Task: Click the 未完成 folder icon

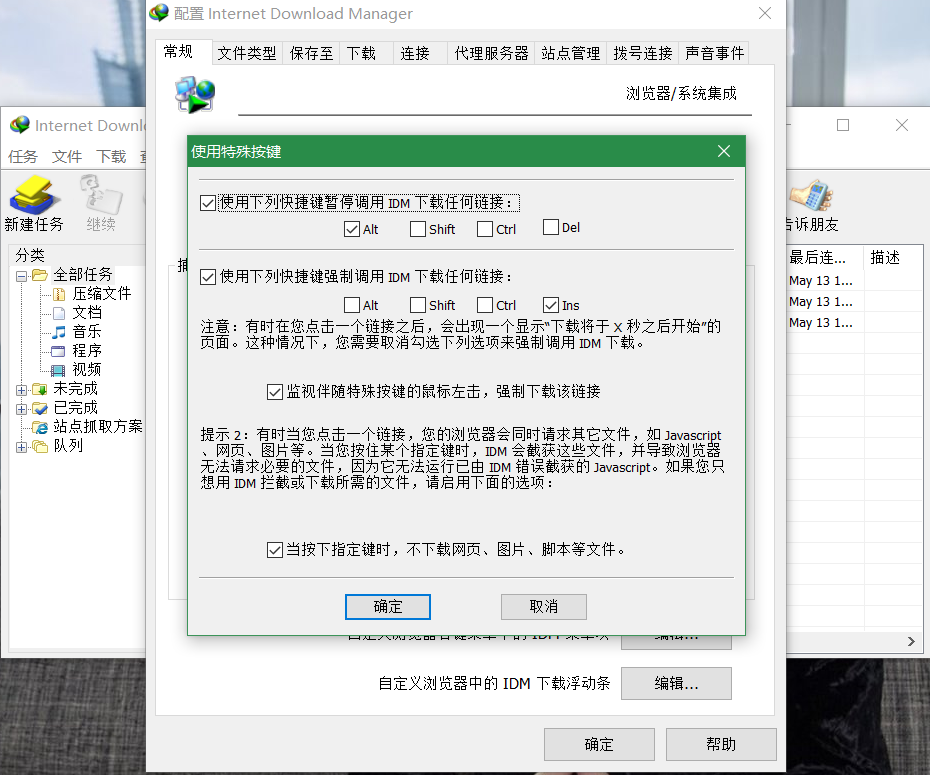Action: [40, 389]
